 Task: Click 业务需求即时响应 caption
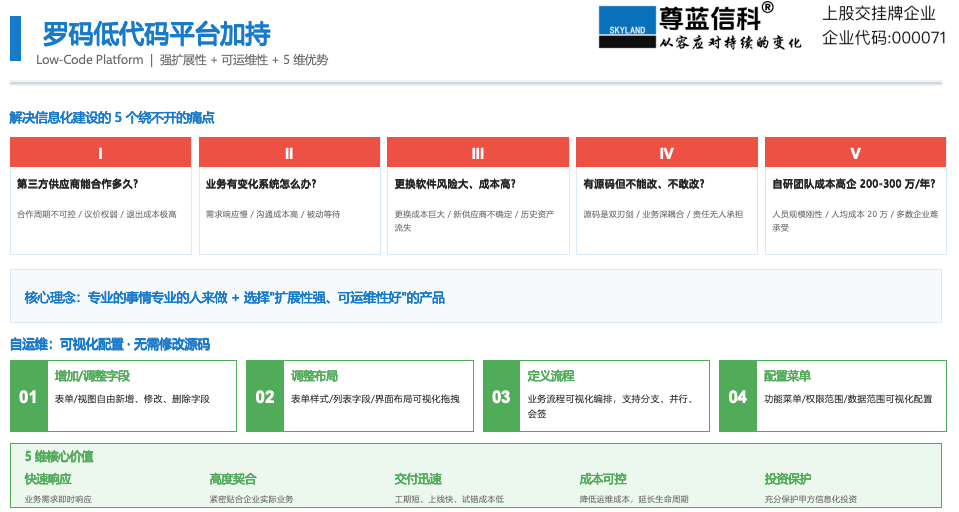coord(58,499)
